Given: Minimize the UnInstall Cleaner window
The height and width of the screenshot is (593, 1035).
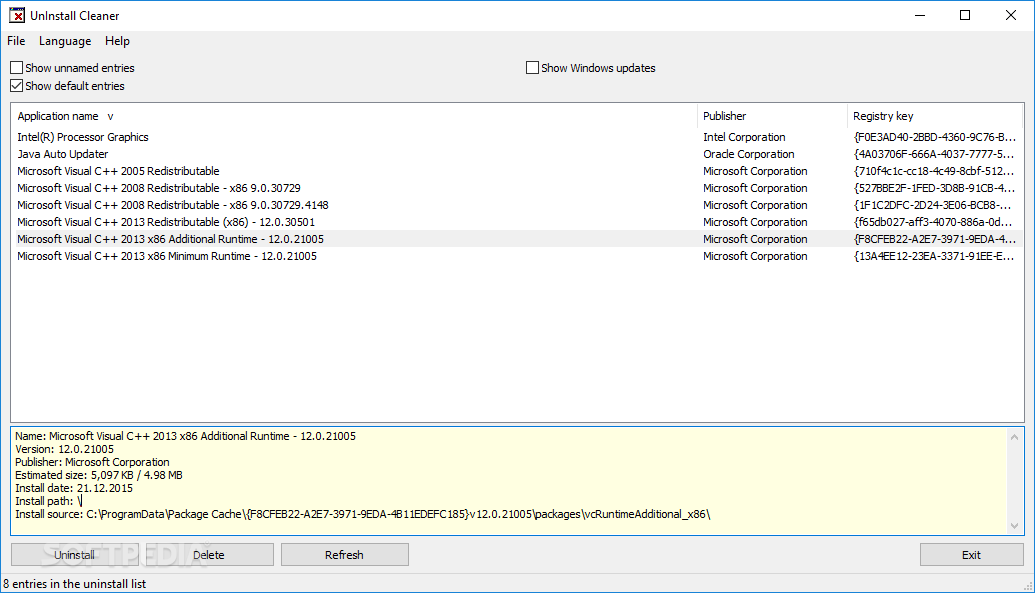Looking at the screenshot, I should coord(921,15).
